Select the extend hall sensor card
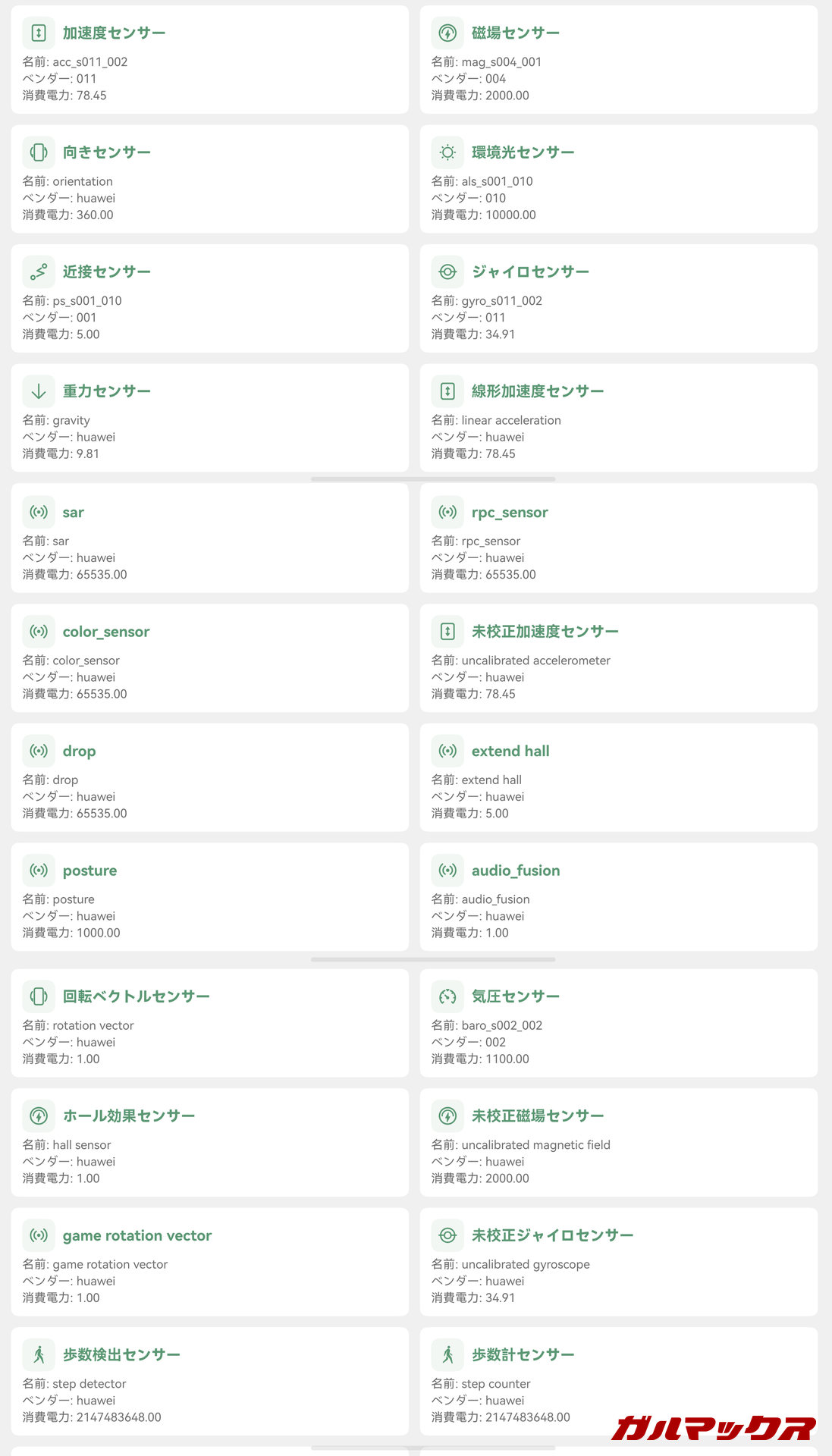Screen dimensions: 832x1456 619,777
